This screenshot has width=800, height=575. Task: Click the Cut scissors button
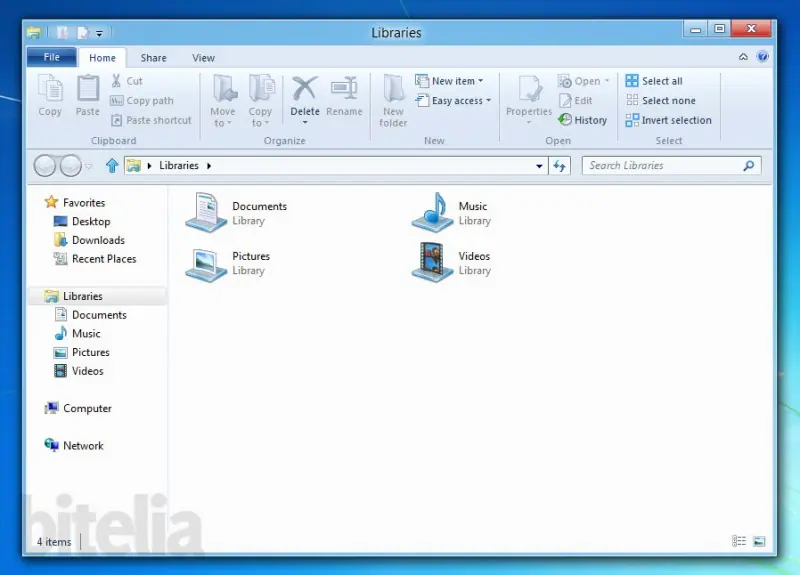click(127, 81)
